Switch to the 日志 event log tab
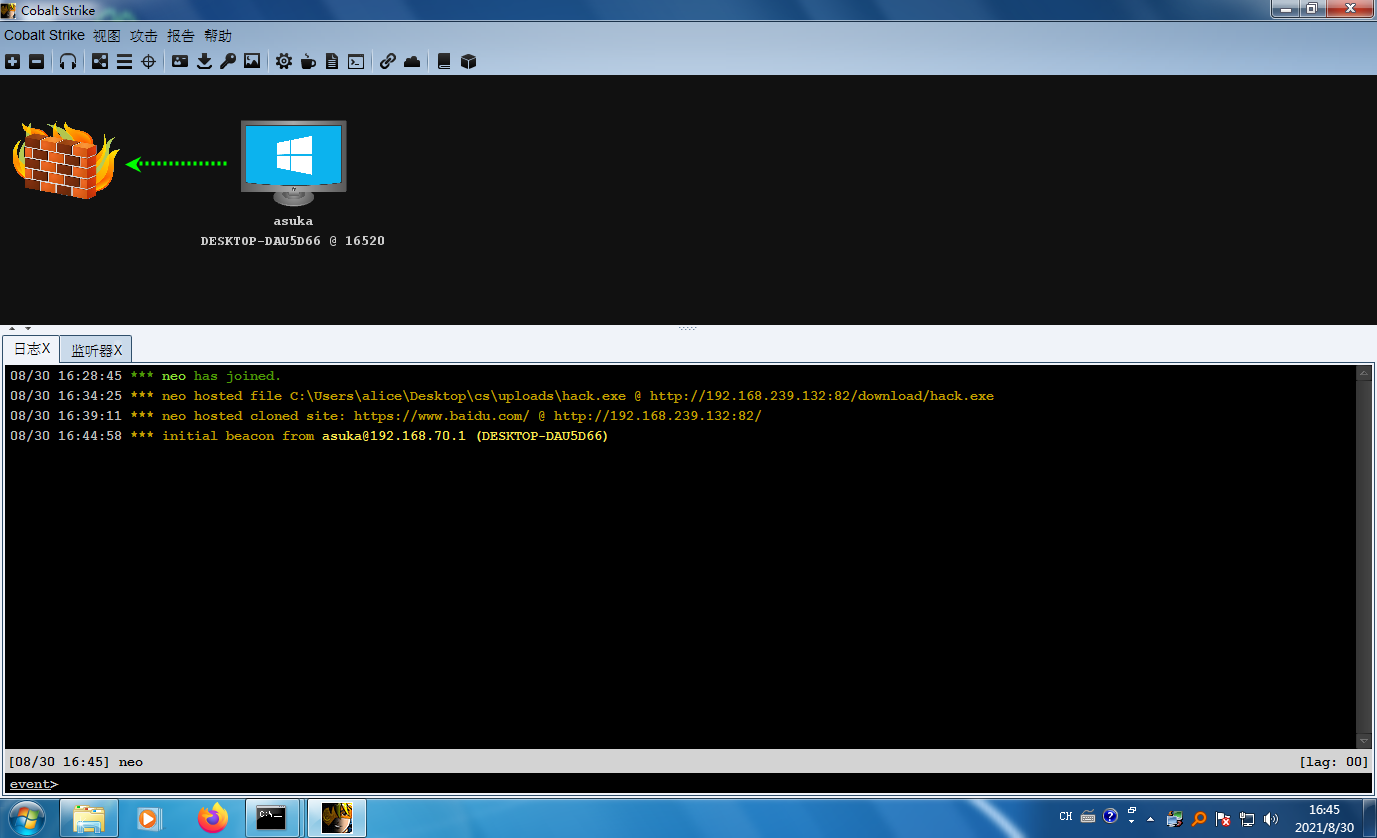 (x=31, y=349)
